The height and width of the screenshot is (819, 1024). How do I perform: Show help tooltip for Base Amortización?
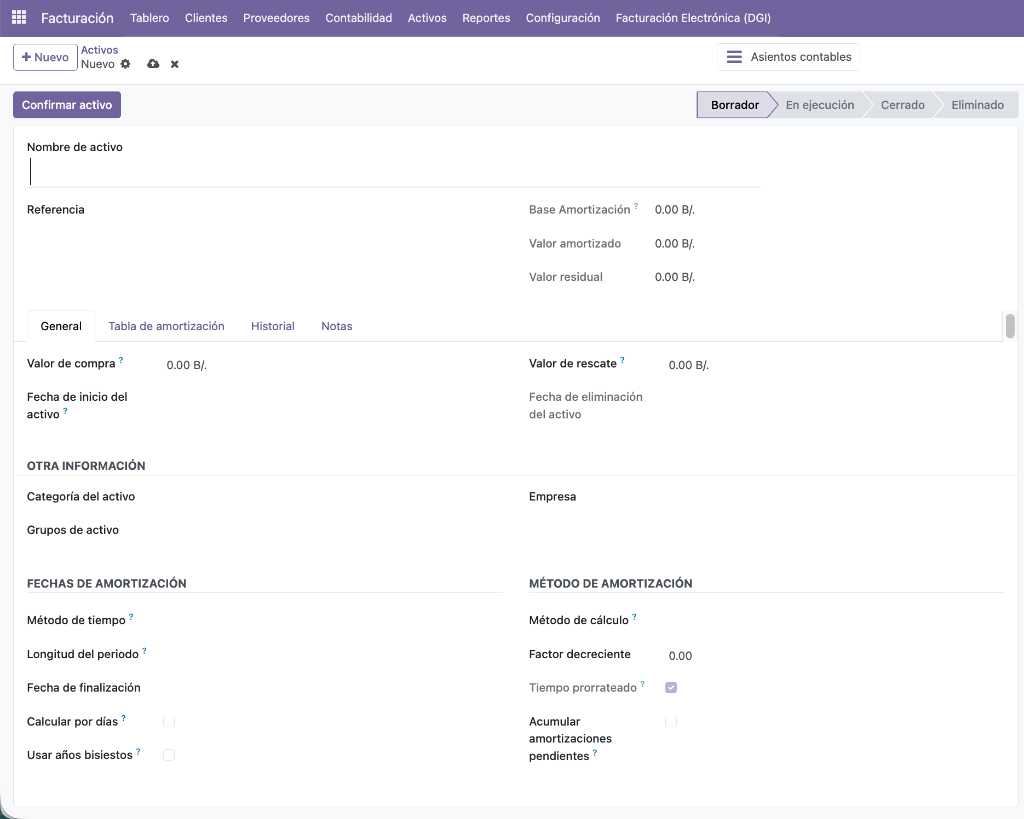coord(635,206)
